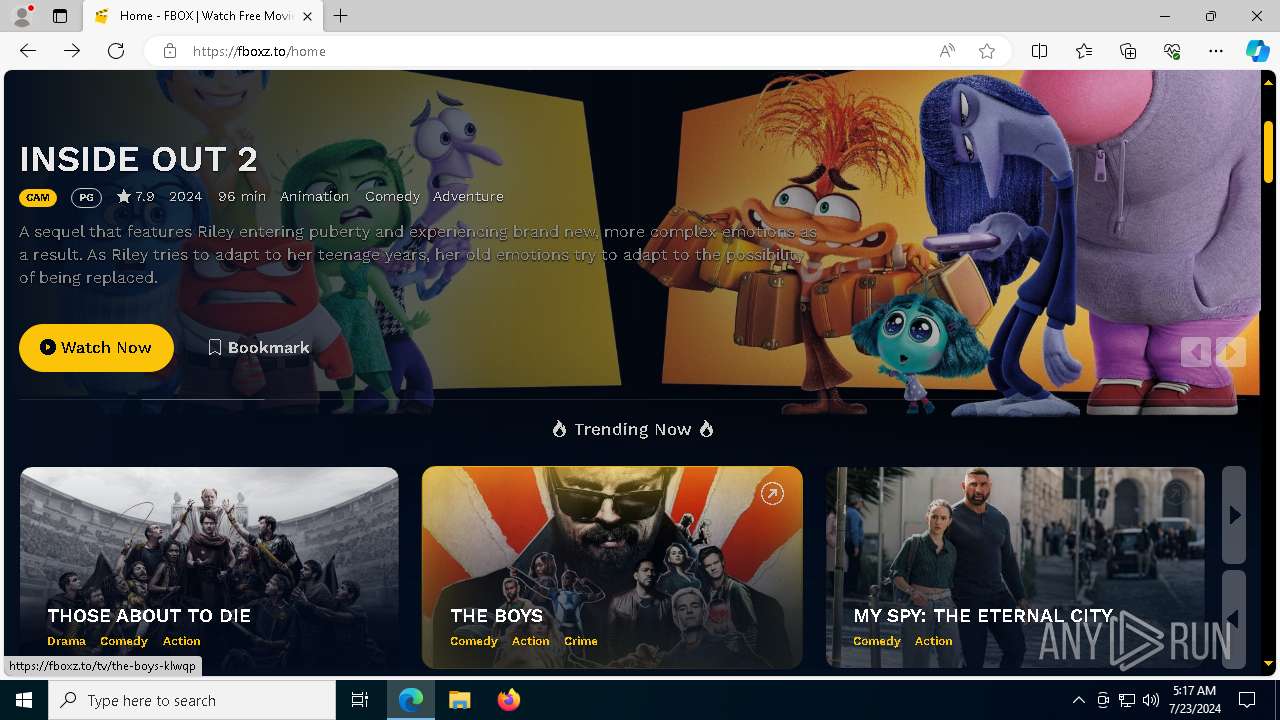Click the 7.9 star rating
The width and height of the screenshot is (1280, 720).
(135, 196)
